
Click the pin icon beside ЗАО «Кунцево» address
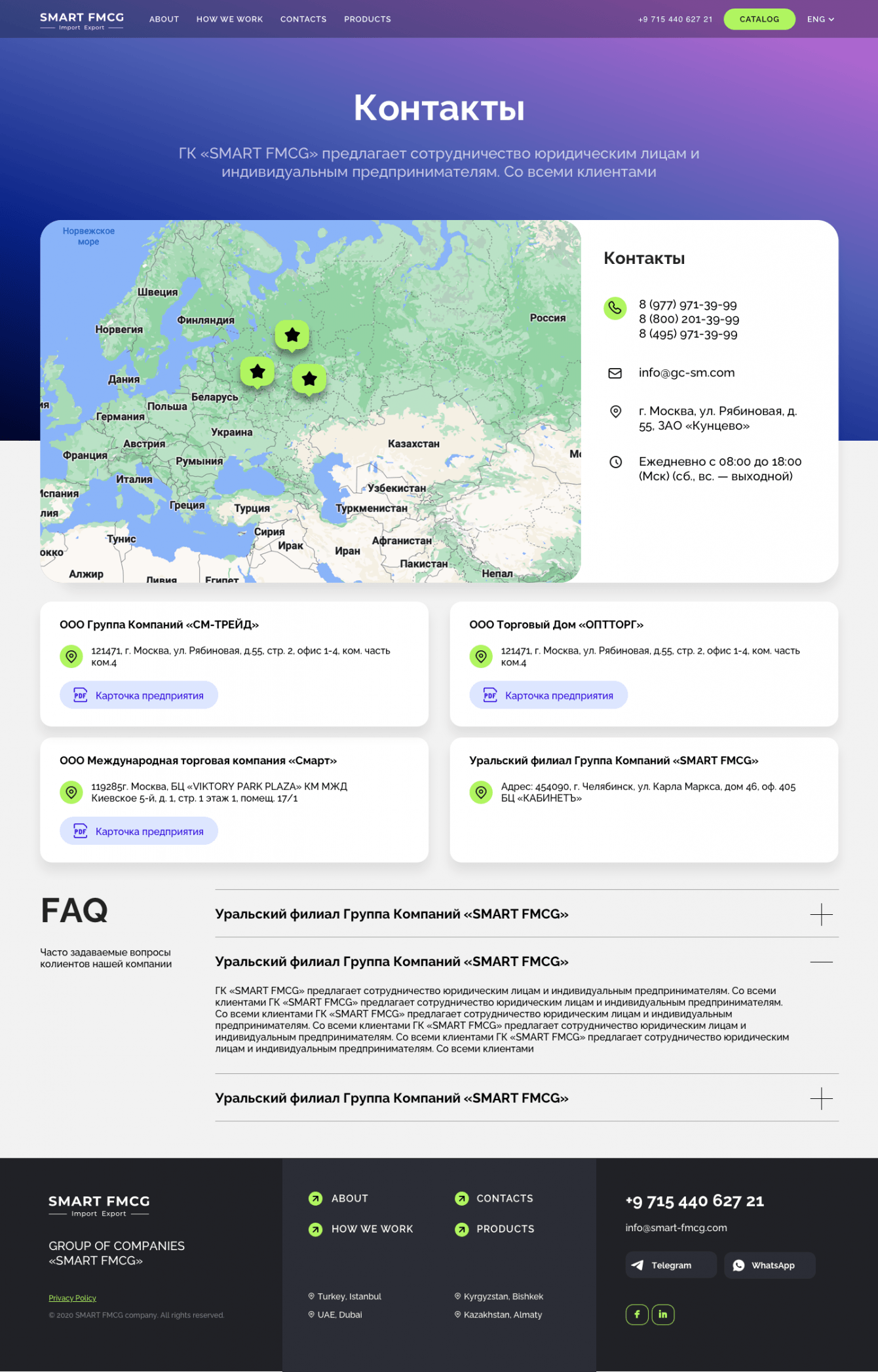[x=615, y=411]
